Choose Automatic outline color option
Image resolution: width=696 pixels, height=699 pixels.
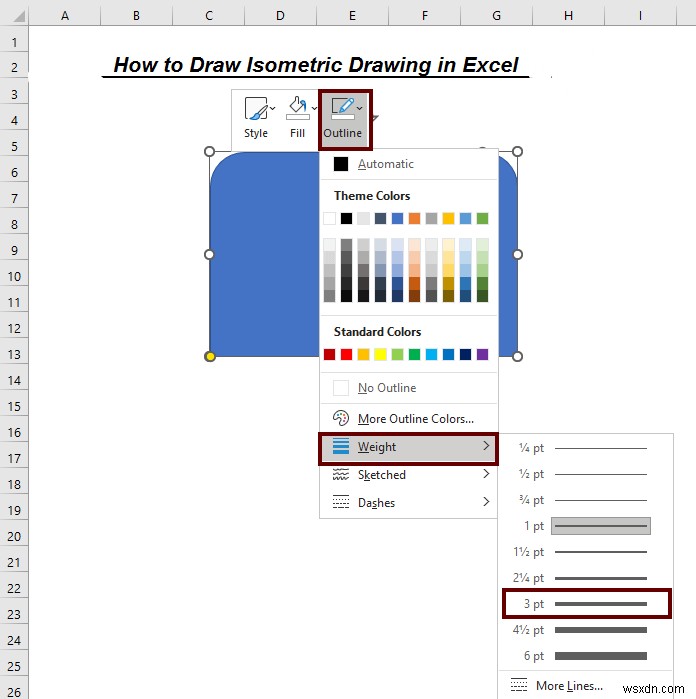pyautogui.click(x=408, y=164)
